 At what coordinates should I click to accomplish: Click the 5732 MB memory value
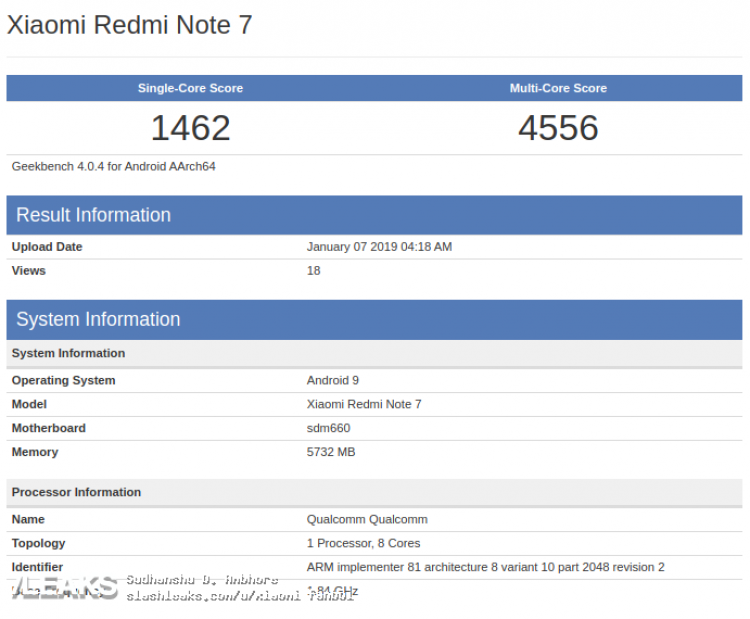(x=331, y=452)
